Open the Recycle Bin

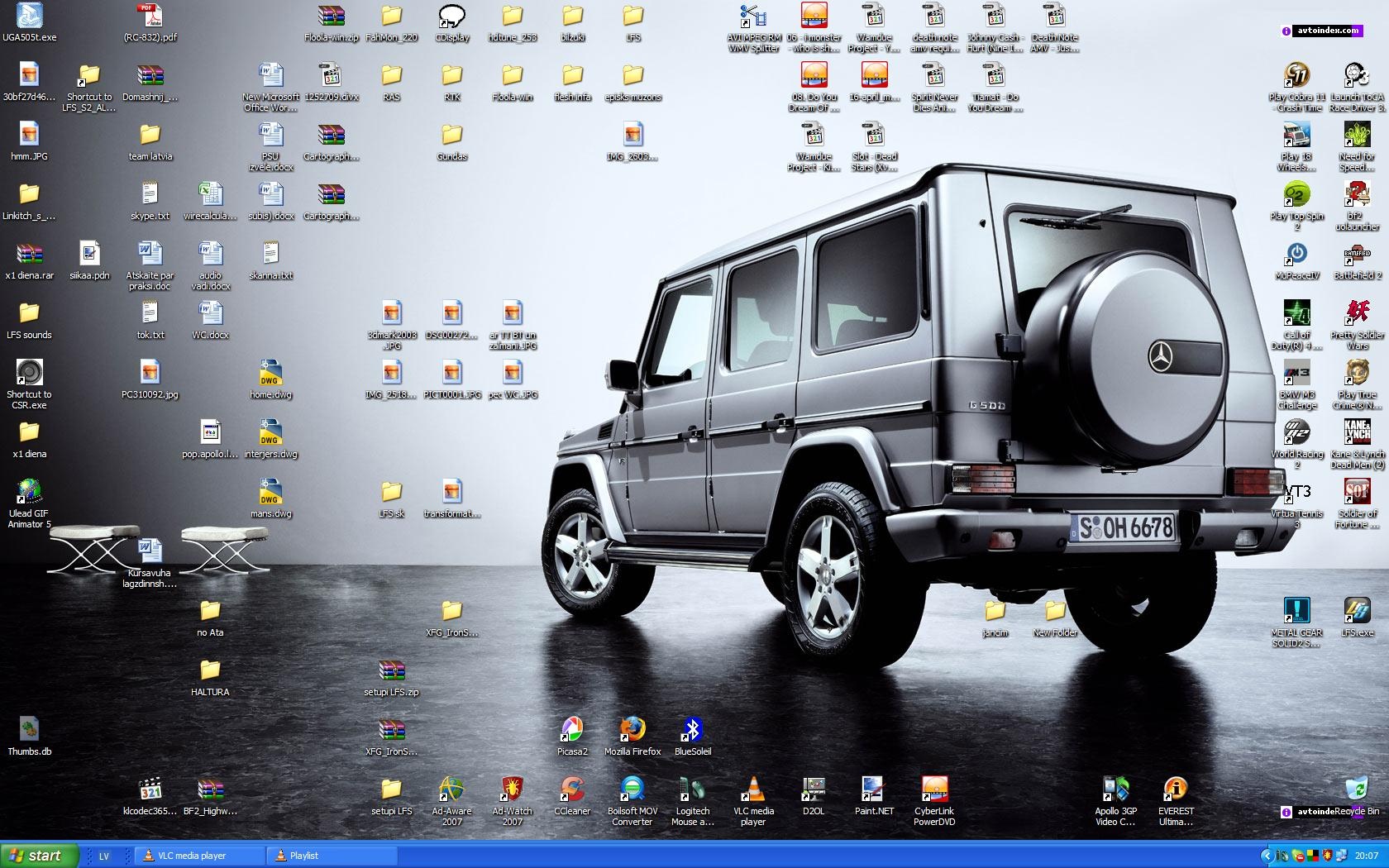pyautogui.click(x=1357, y=789)
